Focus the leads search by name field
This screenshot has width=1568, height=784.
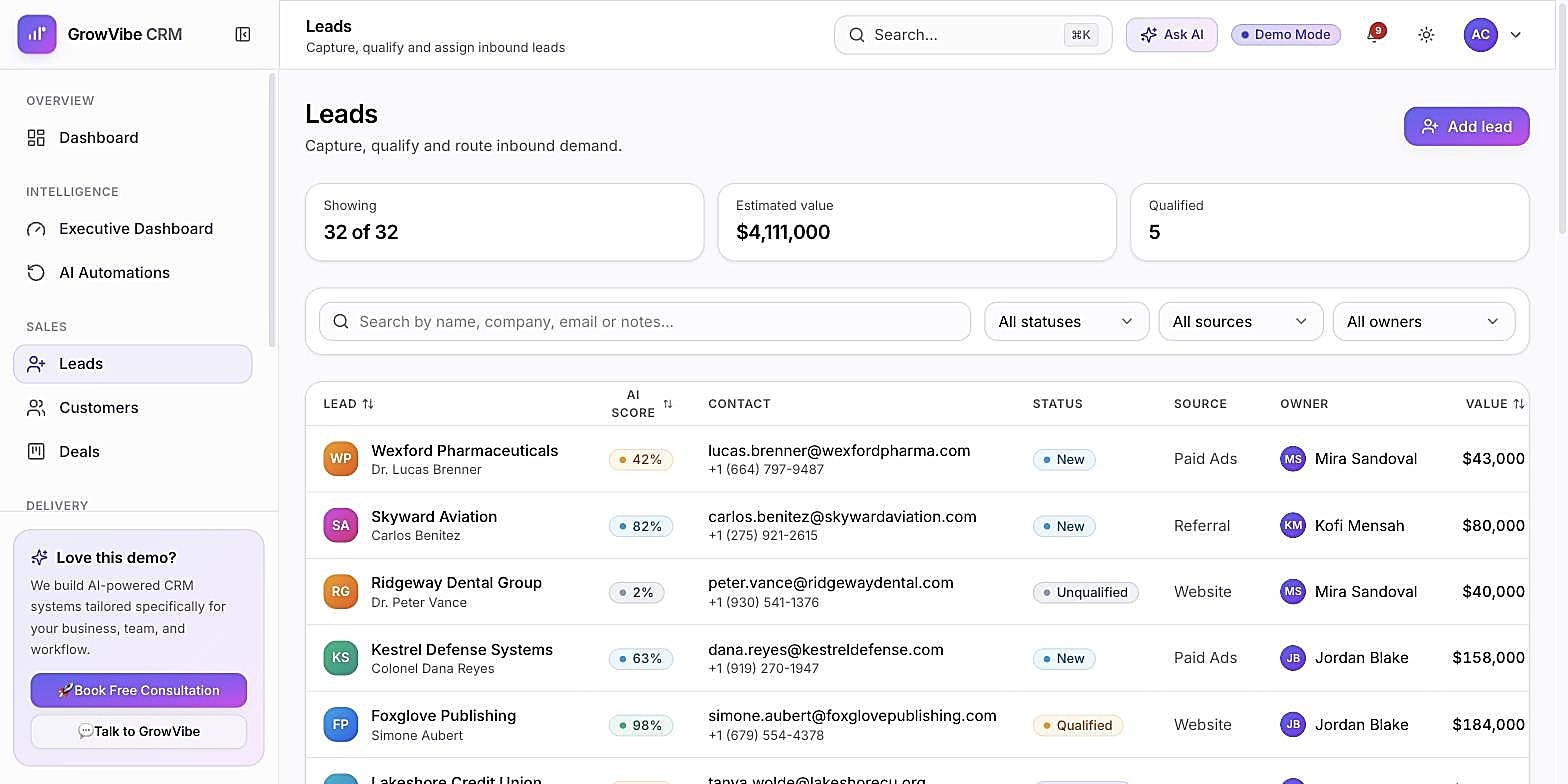click(645, 322)
